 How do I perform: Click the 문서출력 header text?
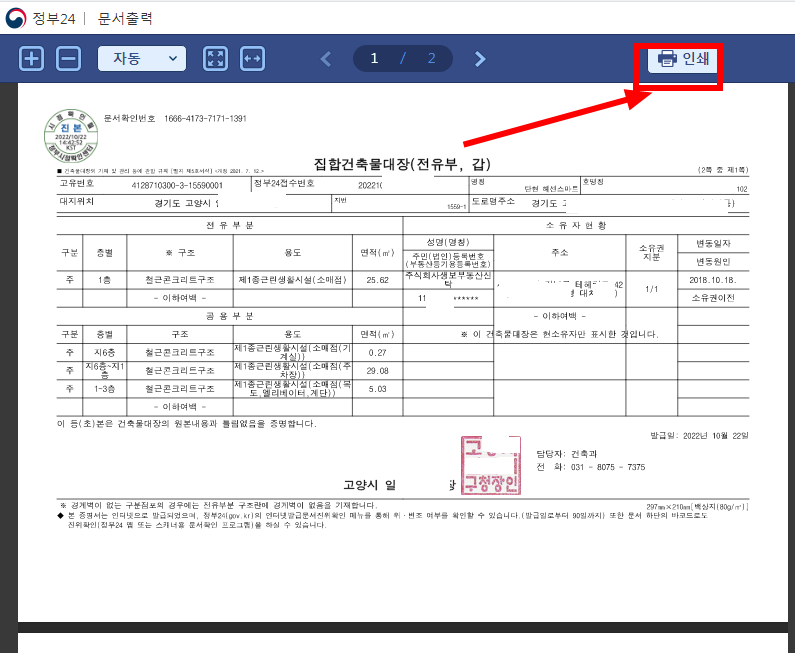125,18
